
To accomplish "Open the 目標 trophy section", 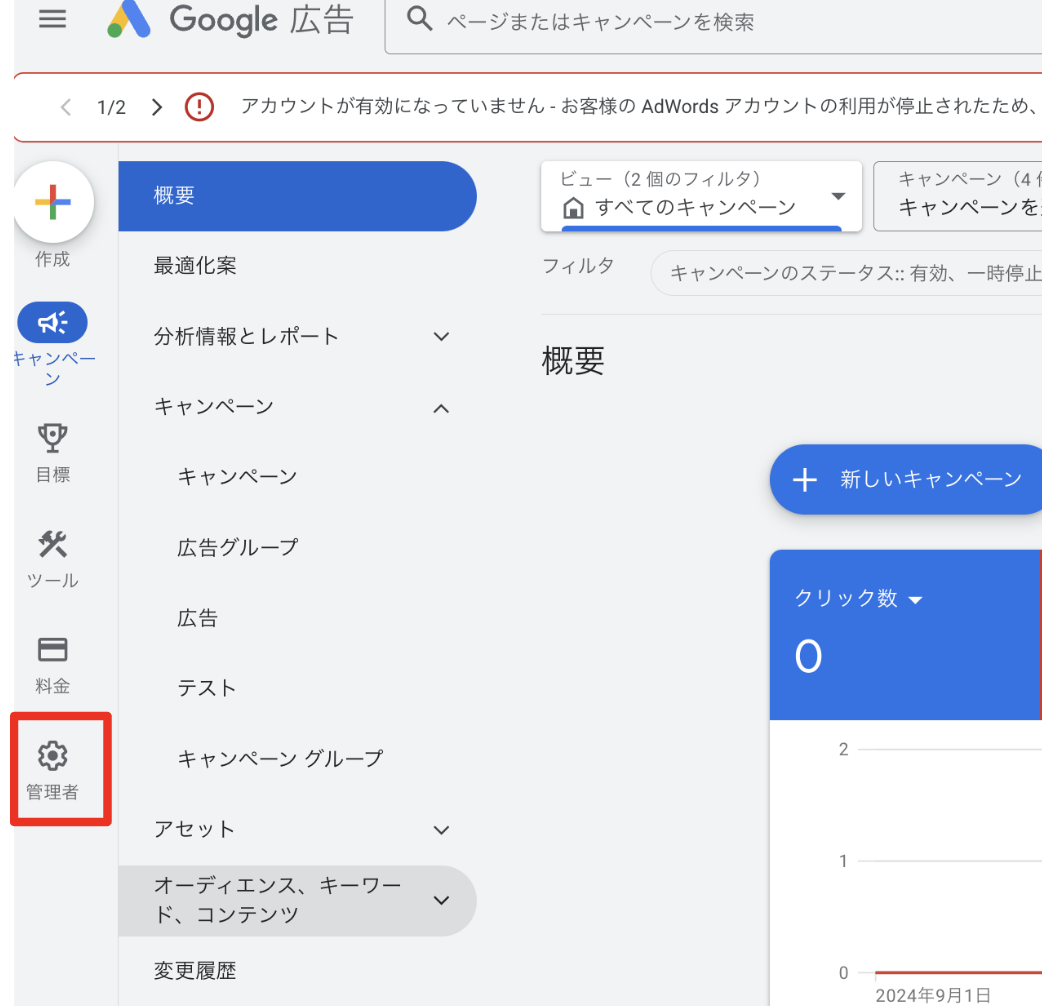I will point(52,454).
